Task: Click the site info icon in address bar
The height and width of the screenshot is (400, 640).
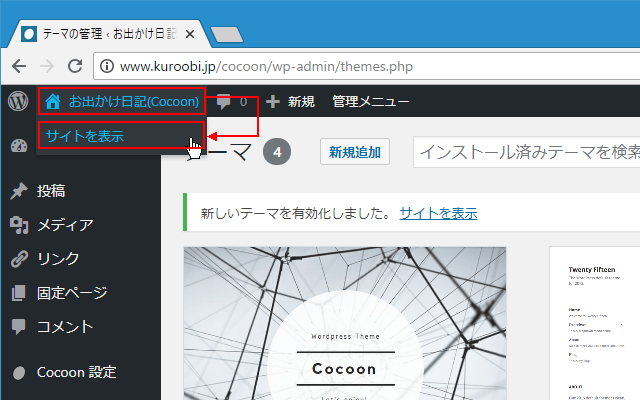Action: (x=107, y=66)
